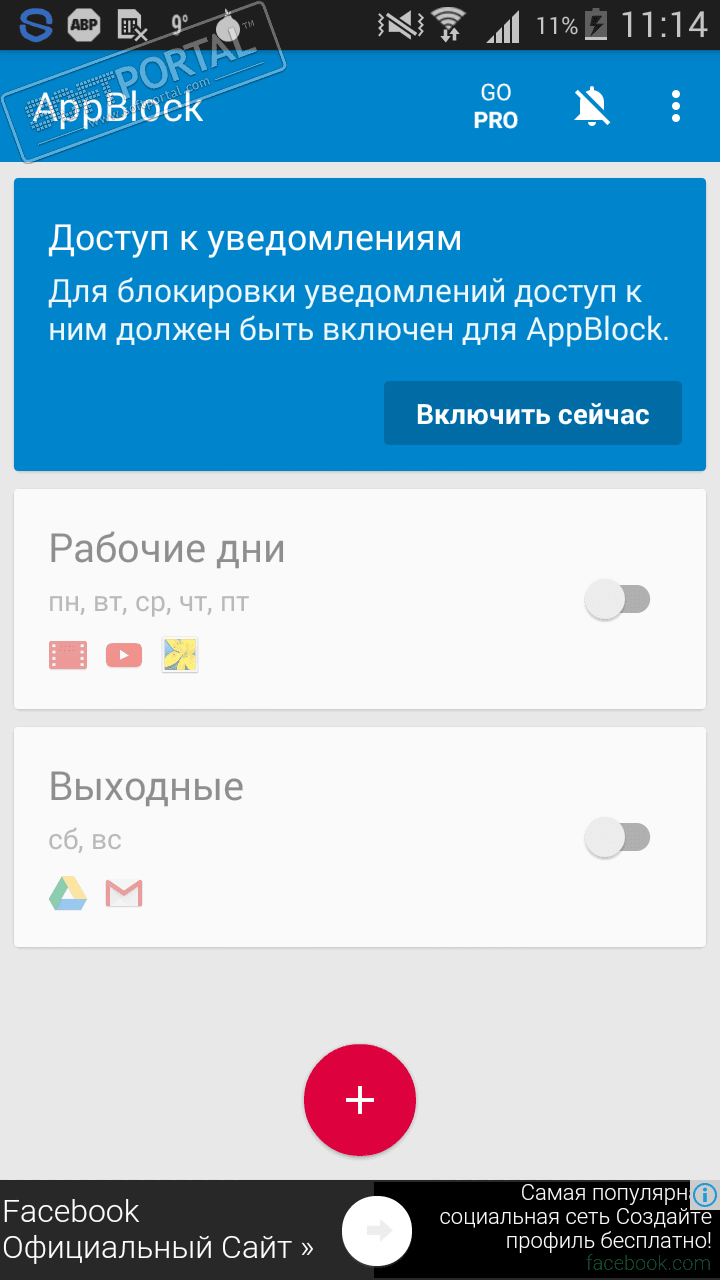Tap the Gmail icon in Выходные

tap(124, 893)
